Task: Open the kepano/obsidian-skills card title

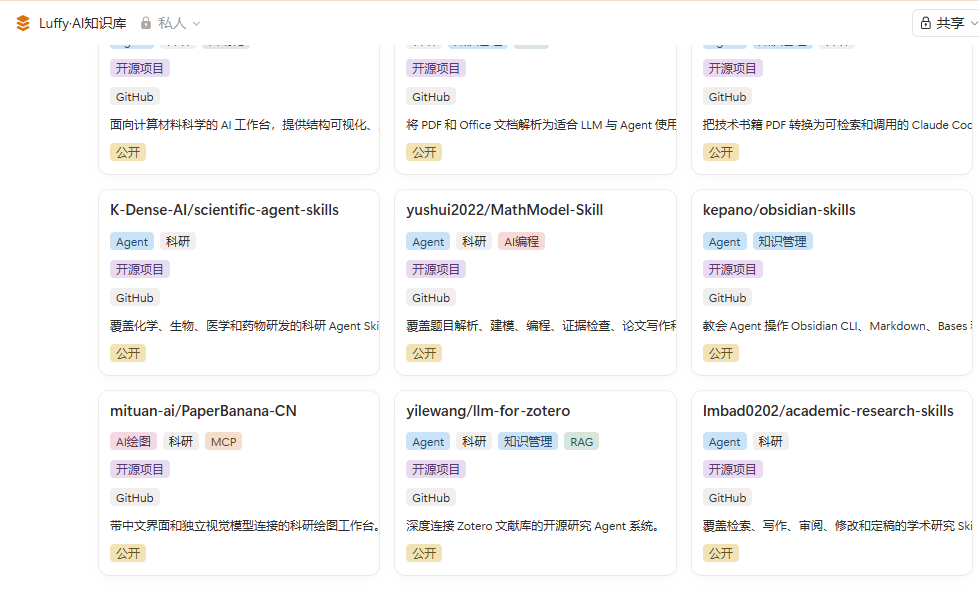Action: tap(779, 210)
